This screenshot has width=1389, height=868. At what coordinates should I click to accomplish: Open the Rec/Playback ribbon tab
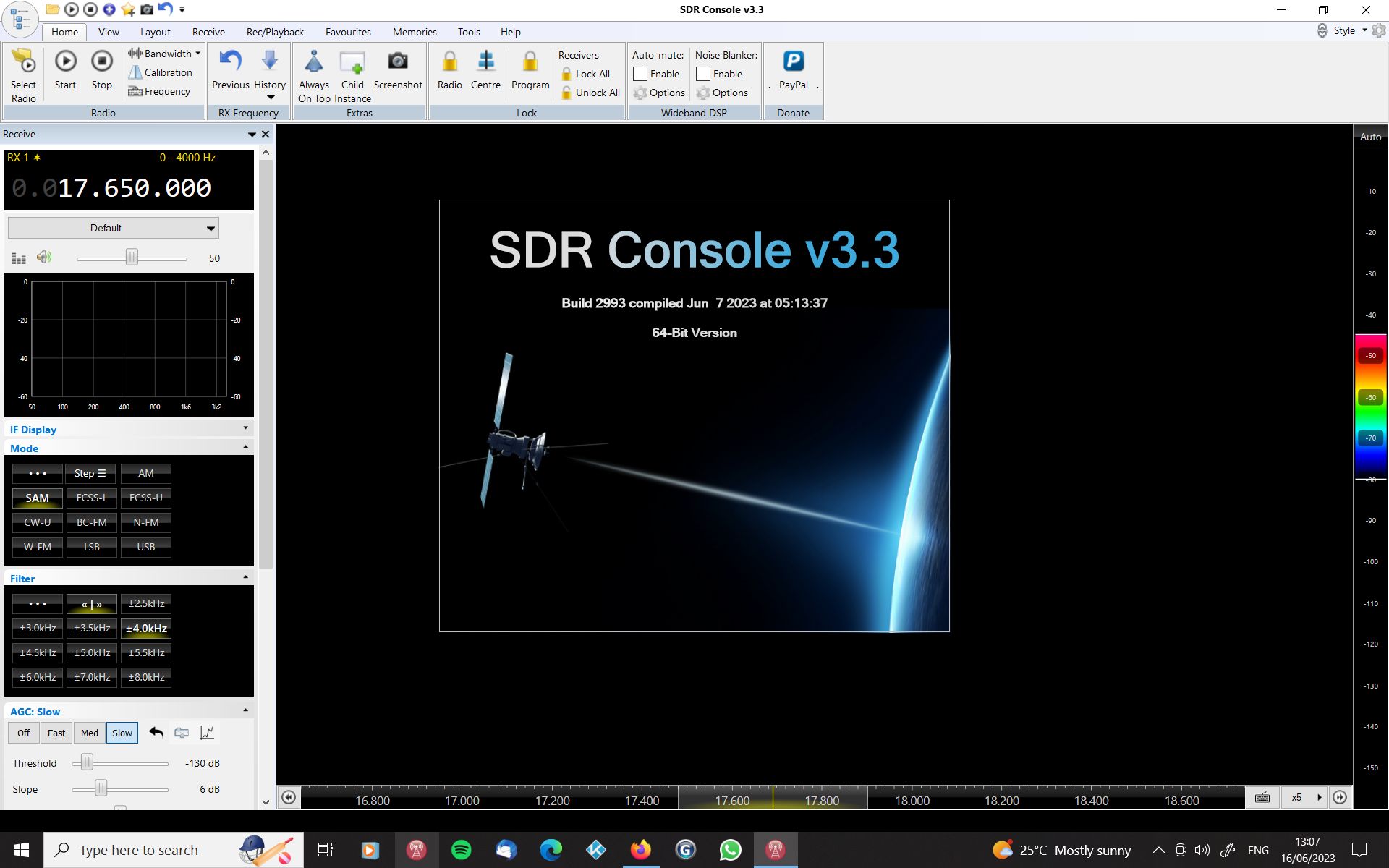point(274,32)
